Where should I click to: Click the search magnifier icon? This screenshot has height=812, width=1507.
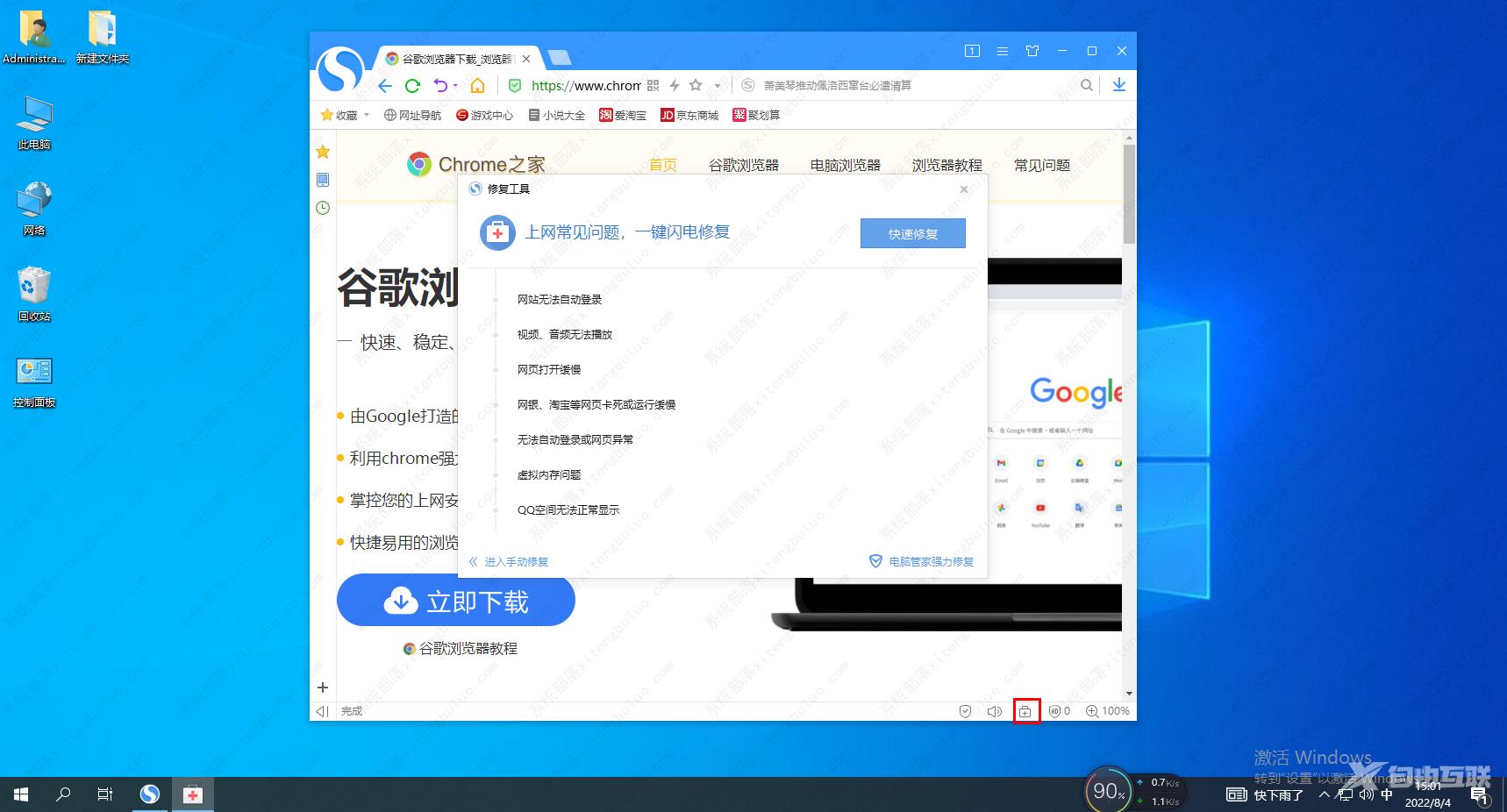coord(1087,85)
